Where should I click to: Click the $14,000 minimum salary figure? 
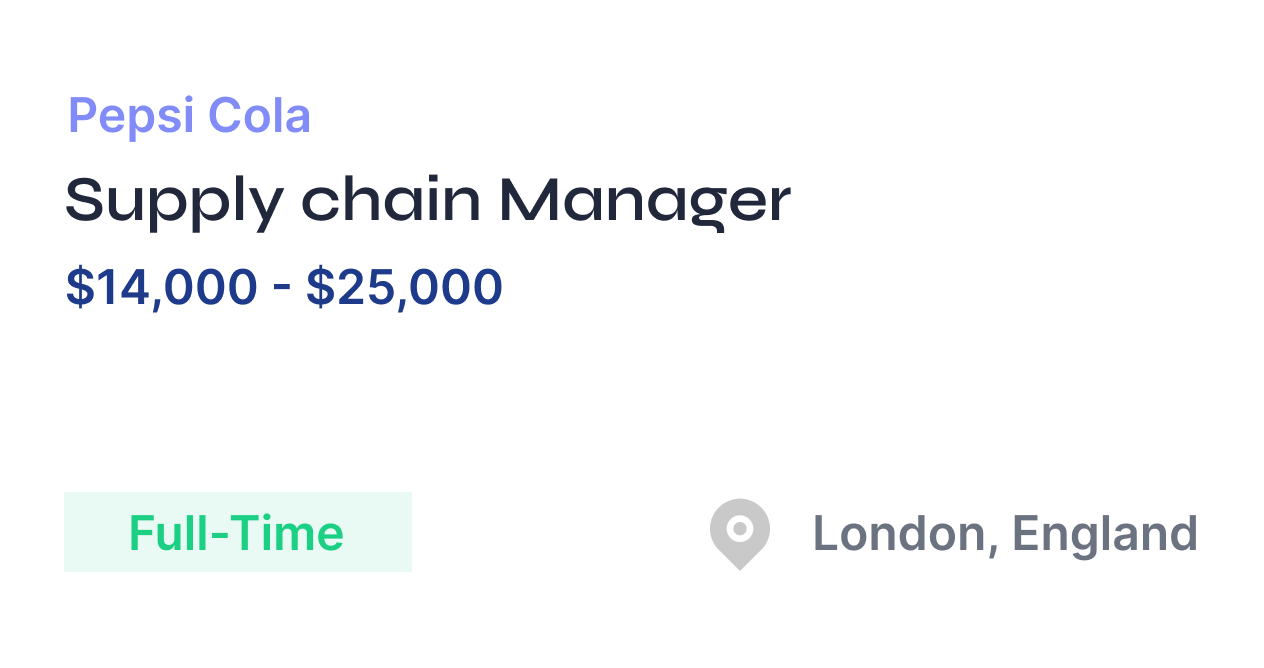pyautogui.click(x=161, y=288)
